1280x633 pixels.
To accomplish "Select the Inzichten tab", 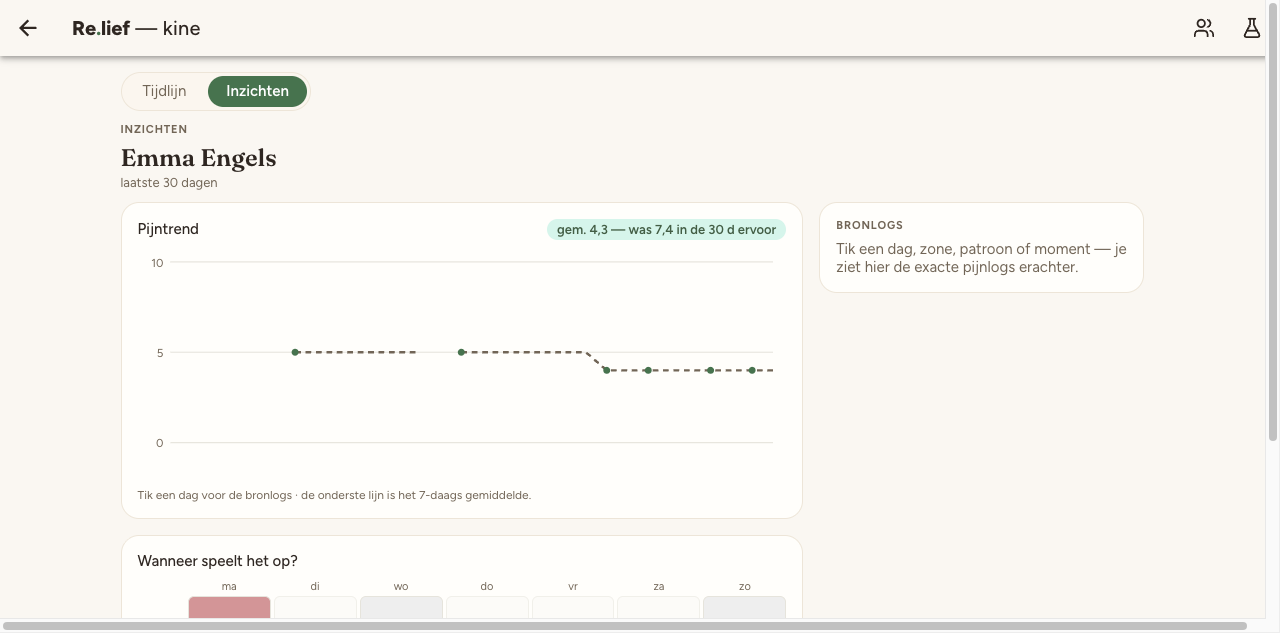I will [x=257, y=91].
